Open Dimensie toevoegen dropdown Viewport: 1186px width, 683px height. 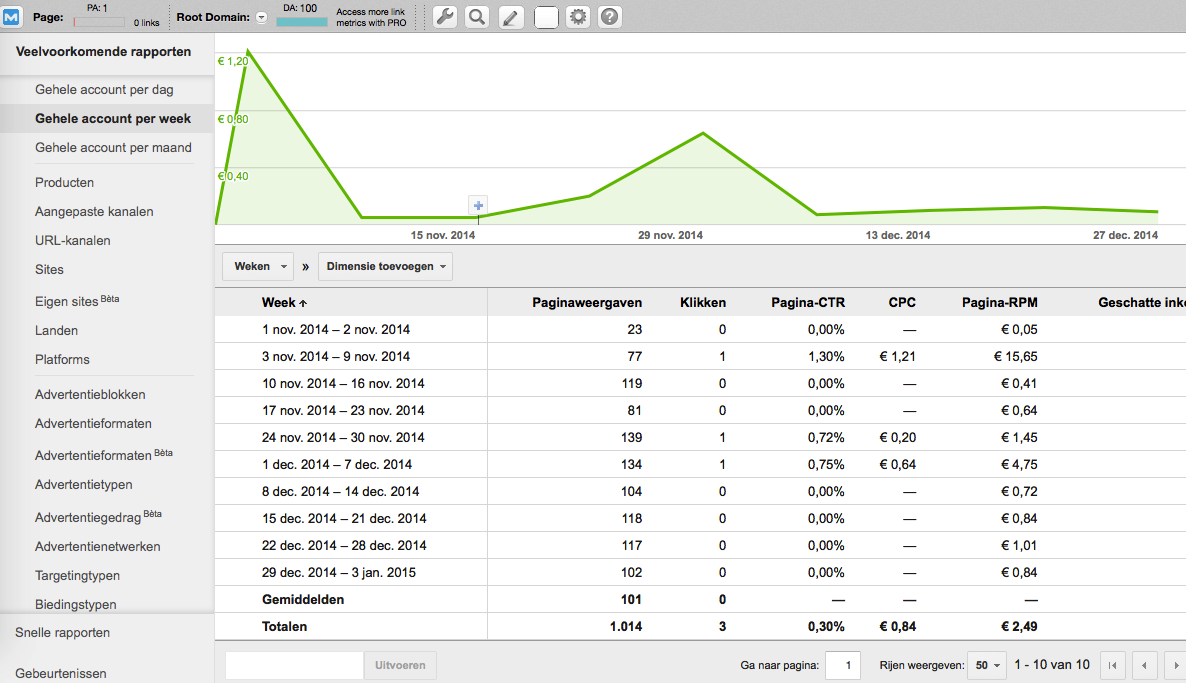[x=386, y=266]
